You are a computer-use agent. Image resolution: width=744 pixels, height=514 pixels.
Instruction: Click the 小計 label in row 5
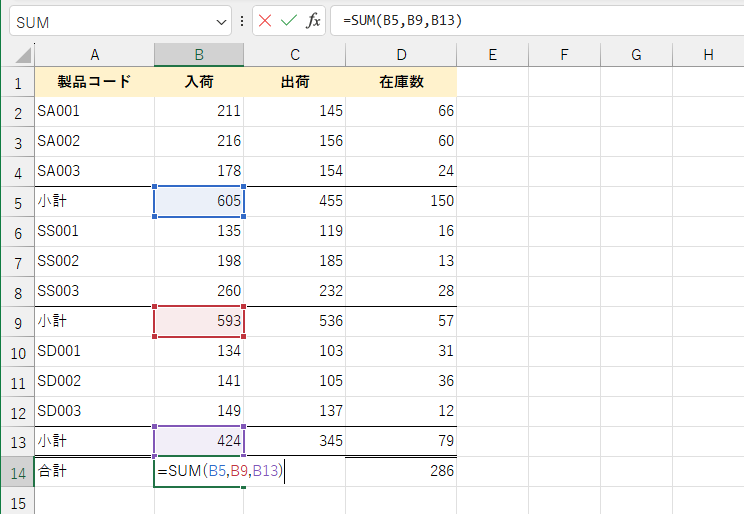coord(52,201)
